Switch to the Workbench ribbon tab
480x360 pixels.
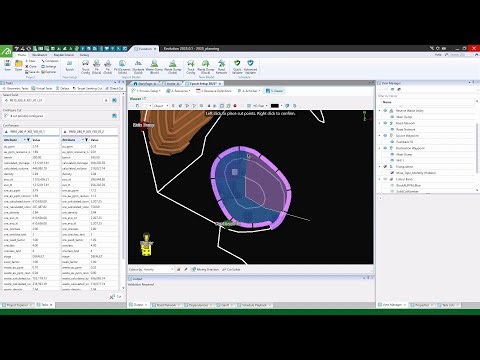(39, 55)
